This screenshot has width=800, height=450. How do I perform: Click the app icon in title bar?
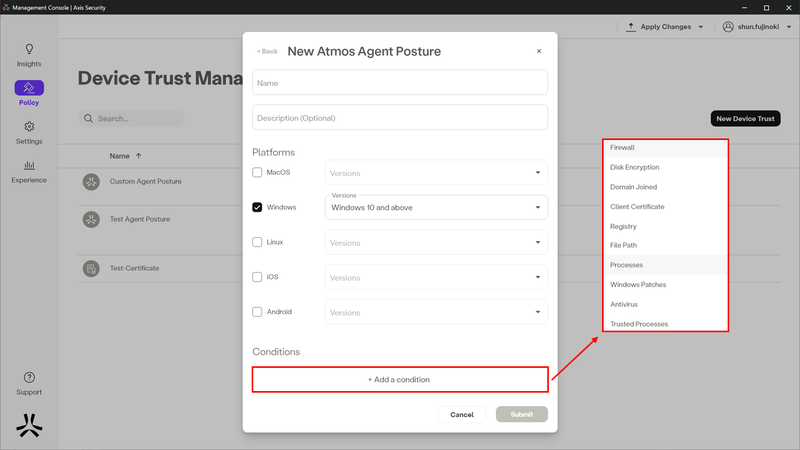(x=6, y=7)
